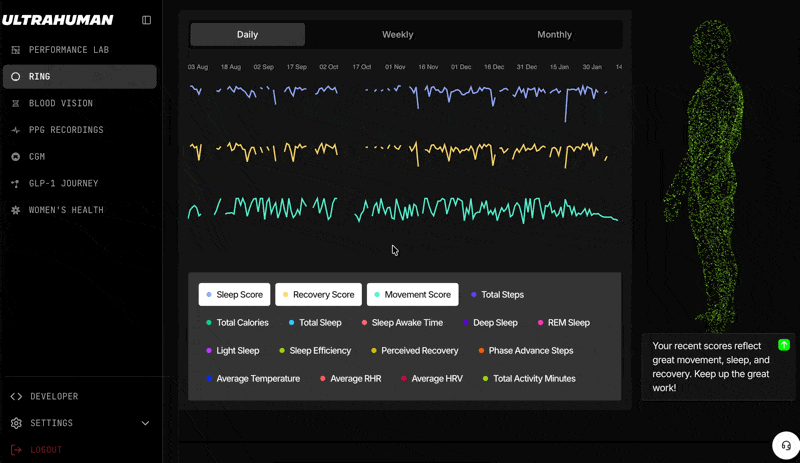Click the Logout arrow icon
The height and width of the screenshot is (463, 800).
[x=16, y=450]
